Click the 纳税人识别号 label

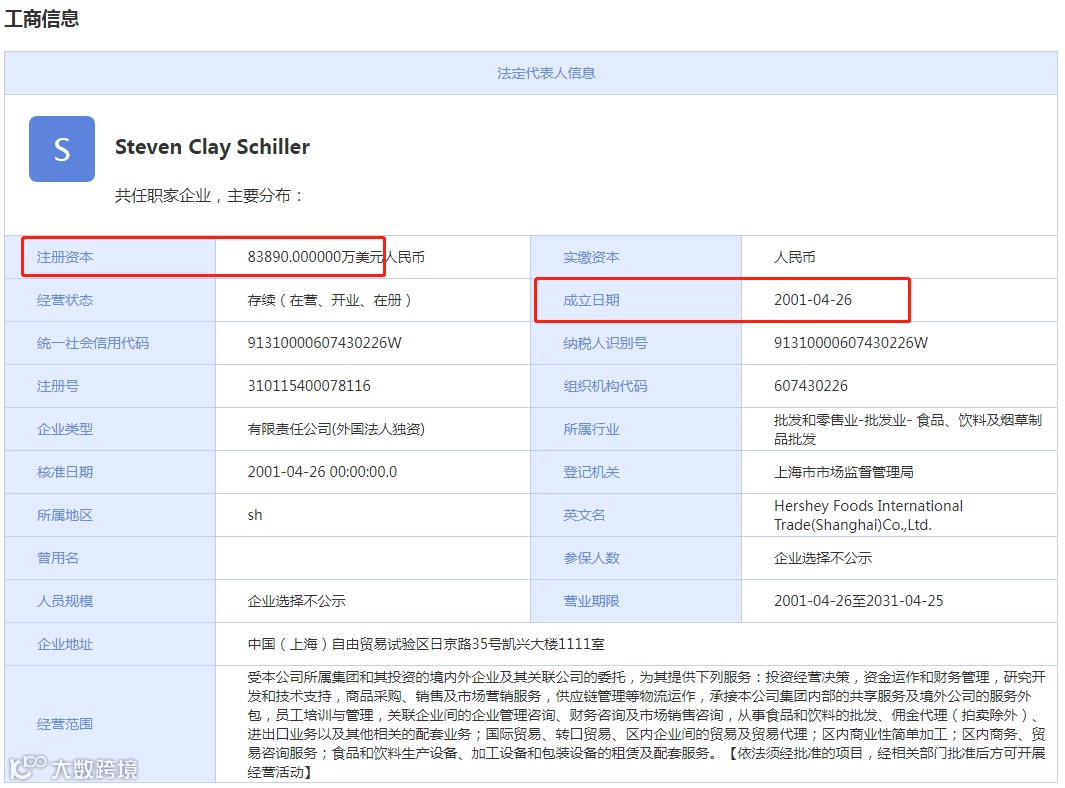(605, 343)
